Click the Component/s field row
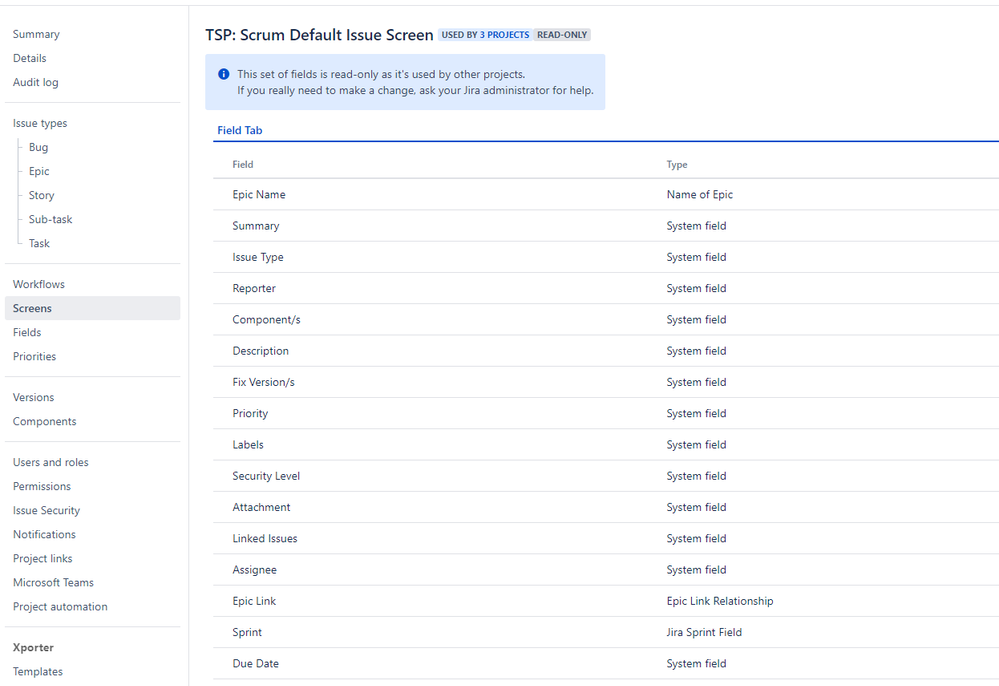The height and width of the screenshot is (686, 999). [606, 320]
